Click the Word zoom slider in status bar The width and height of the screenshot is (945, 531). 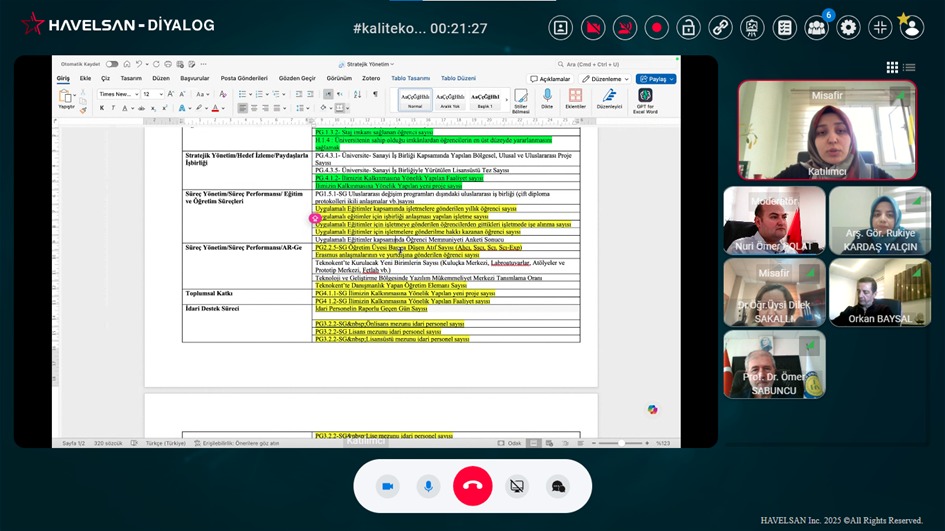[x=622, y=443]
